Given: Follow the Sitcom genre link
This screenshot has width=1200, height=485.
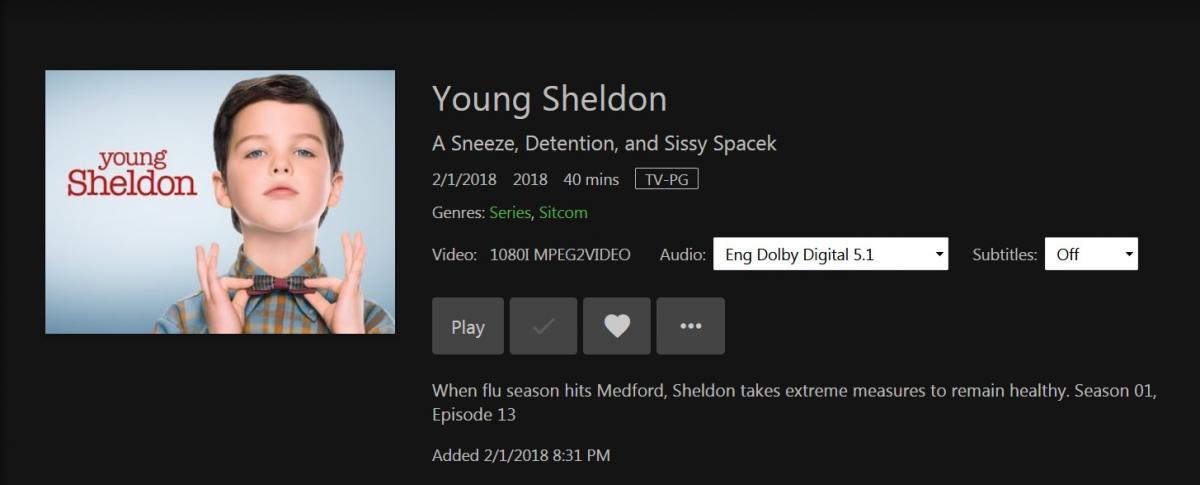Looking at the screenshot, I should point(563,212).
